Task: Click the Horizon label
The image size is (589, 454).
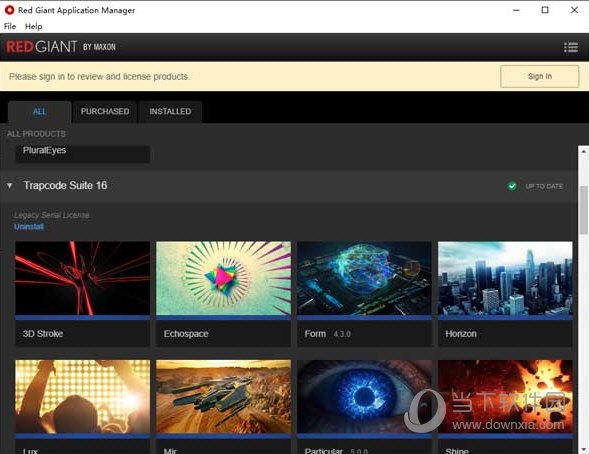Action: pos(461,333)
